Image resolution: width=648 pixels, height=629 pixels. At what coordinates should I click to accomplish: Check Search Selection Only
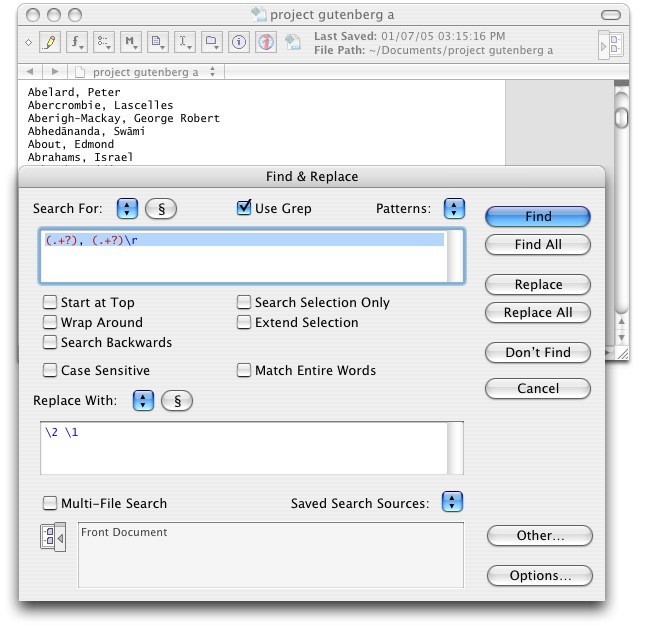point(243,302)
